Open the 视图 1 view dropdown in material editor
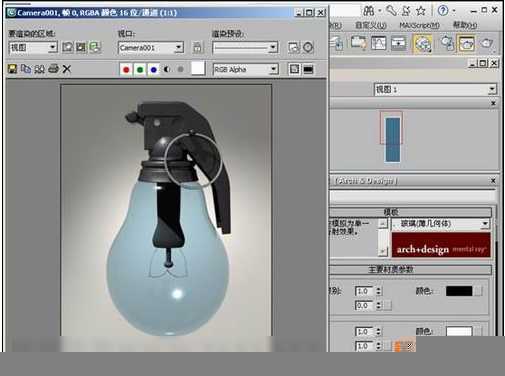Viewport: 505px width, 376px height. 435,89
